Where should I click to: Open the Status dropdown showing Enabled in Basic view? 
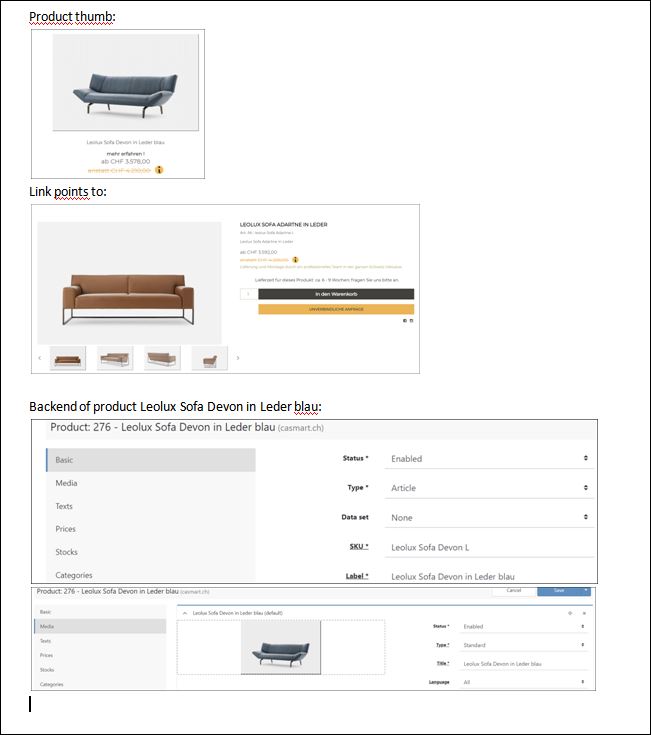[x=489, y=458]
